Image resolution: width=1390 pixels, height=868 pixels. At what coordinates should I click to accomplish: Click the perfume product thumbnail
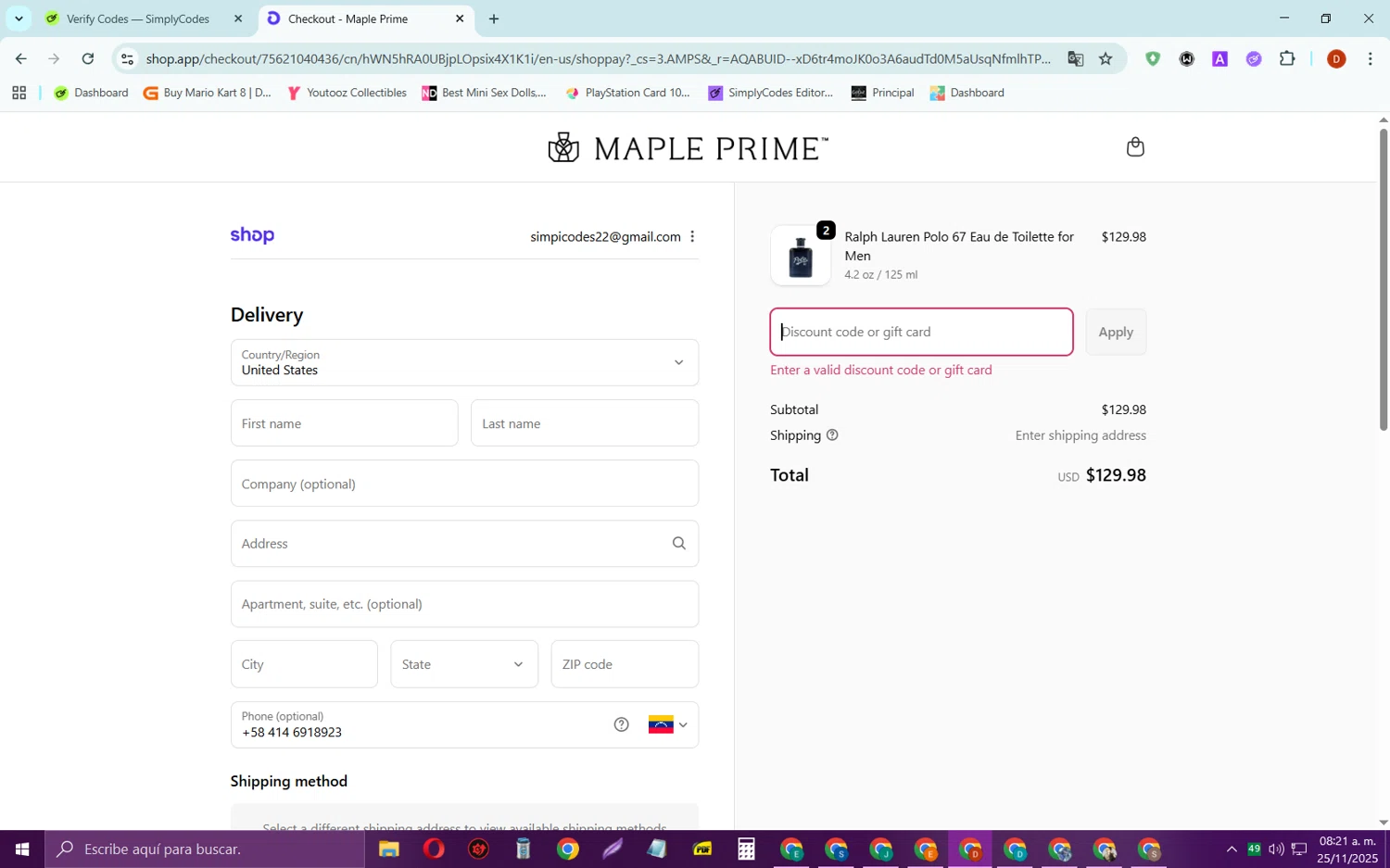801,256
